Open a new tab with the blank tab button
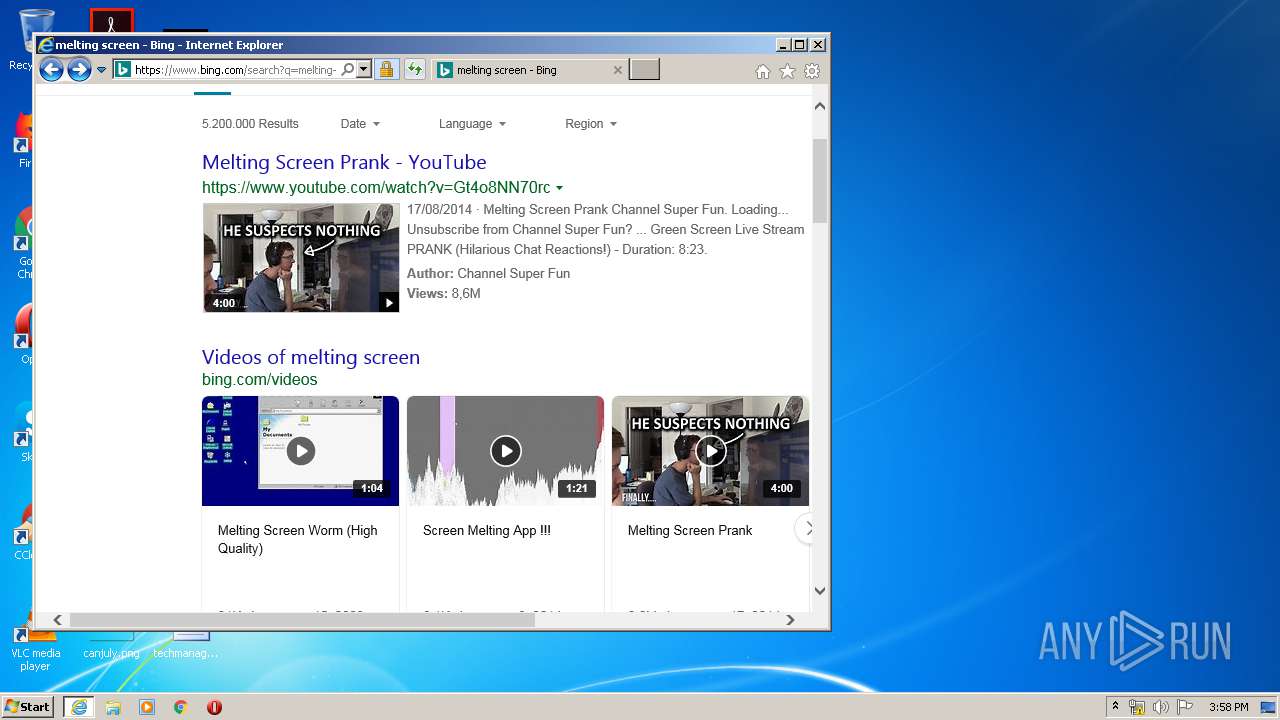 [644, 70]
